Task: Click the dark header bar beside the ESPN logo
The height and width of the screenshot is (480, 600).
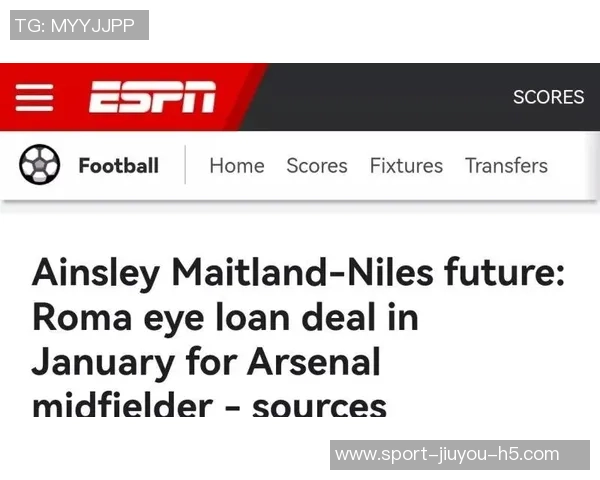Action: pos(380,97)
